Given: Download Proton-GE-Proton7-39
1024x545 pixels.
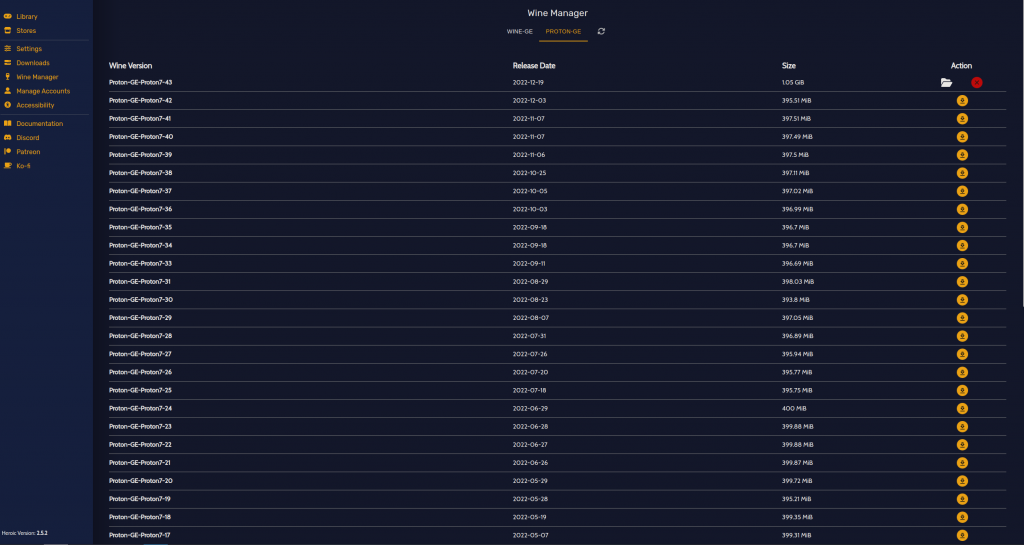Looking at the screenshot, I should [x=962, y=155].
